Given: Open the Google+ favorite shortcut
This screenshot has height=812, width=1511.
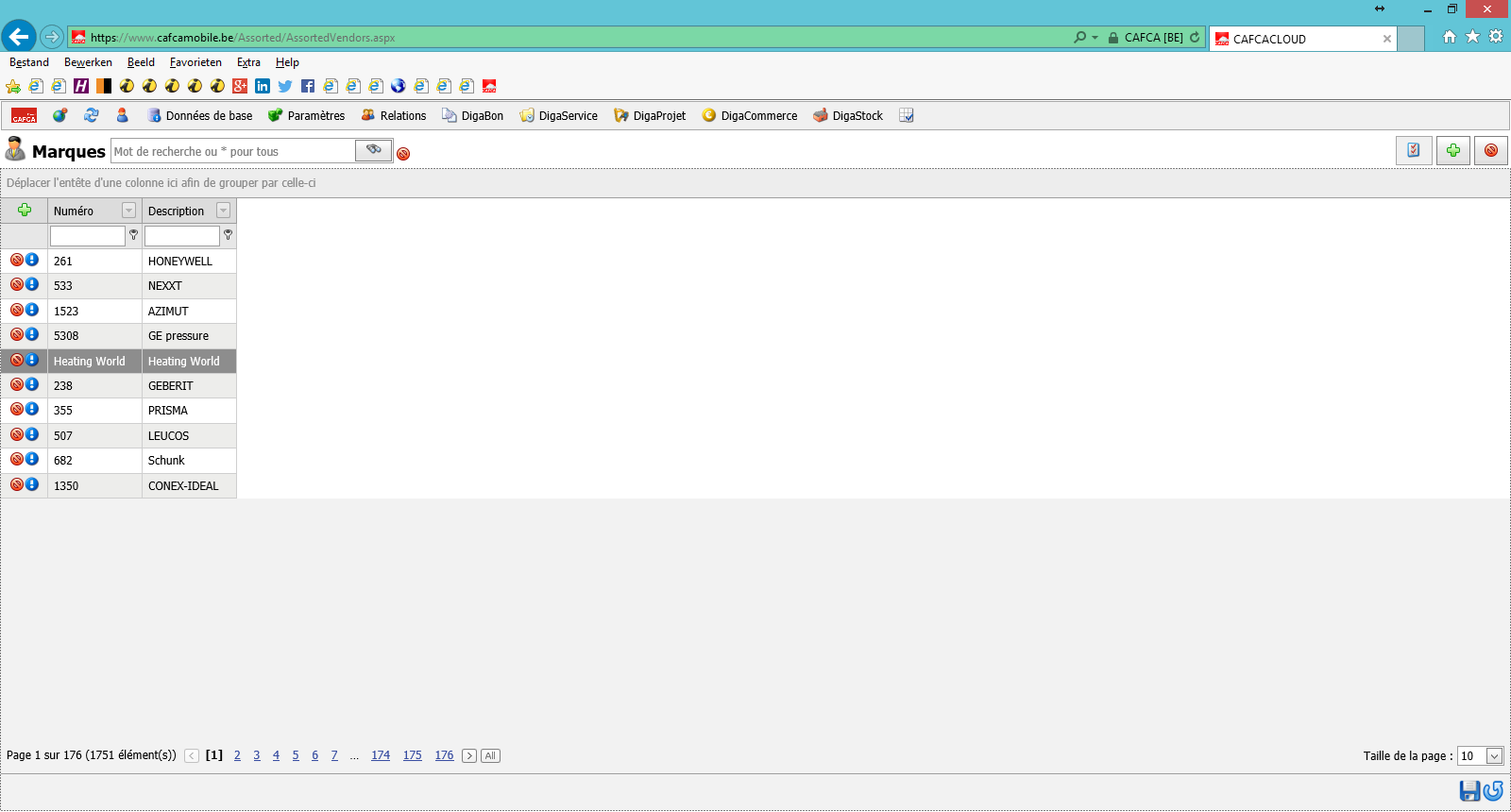Looking at the screenshot, I should coord(240,86).
